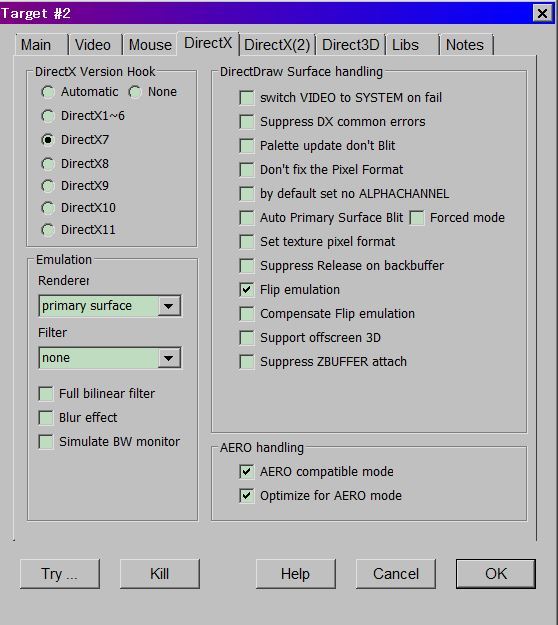Open the Libs tab
Image resolution: width=558 pixels, height=625 pixels.
412,44
